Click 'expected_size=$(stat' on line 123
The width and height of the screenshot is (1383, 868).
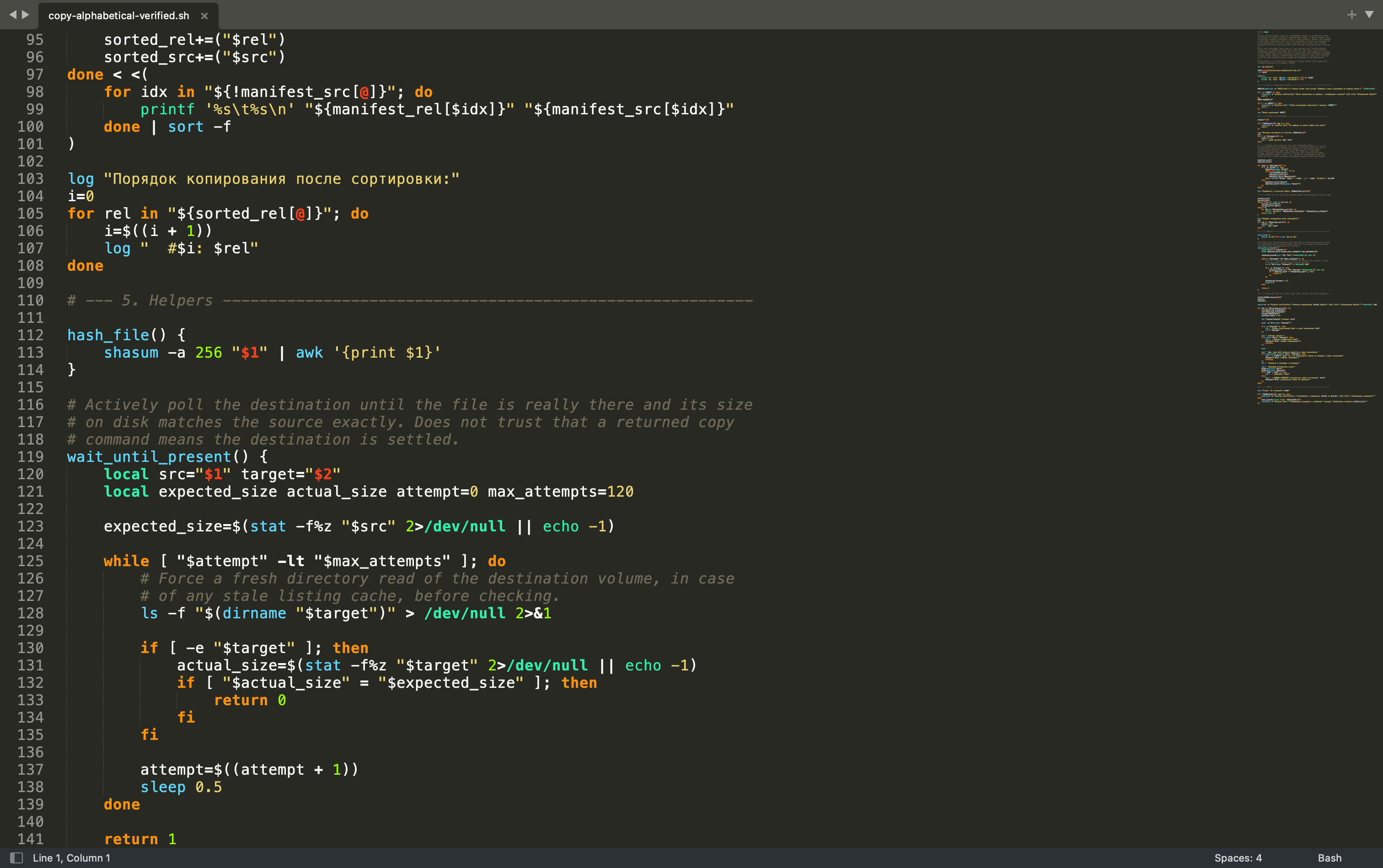point(195,526)
